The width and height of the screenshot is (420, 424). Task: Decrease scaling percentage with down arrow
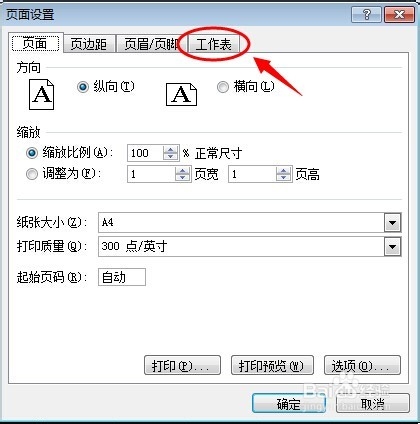(171, 157)
